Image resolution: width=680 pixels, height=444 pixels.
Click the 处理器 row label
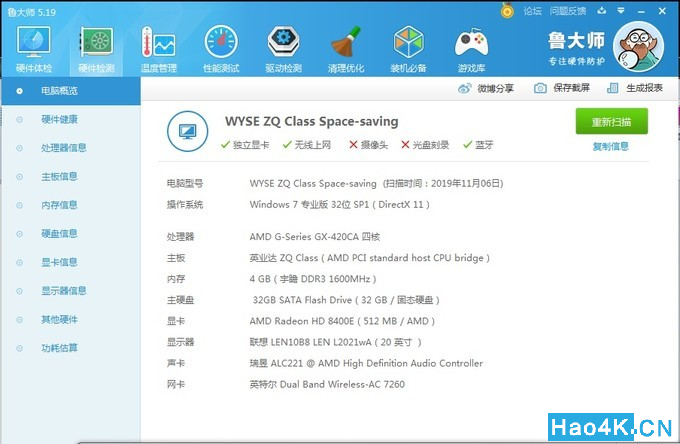[180, 237]
